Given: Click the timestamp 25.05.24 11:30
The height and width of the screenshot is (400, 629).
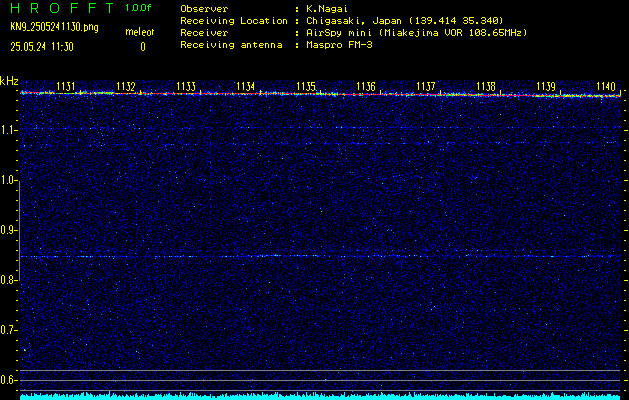Looking at the screenshot, I should coord(42,47).
